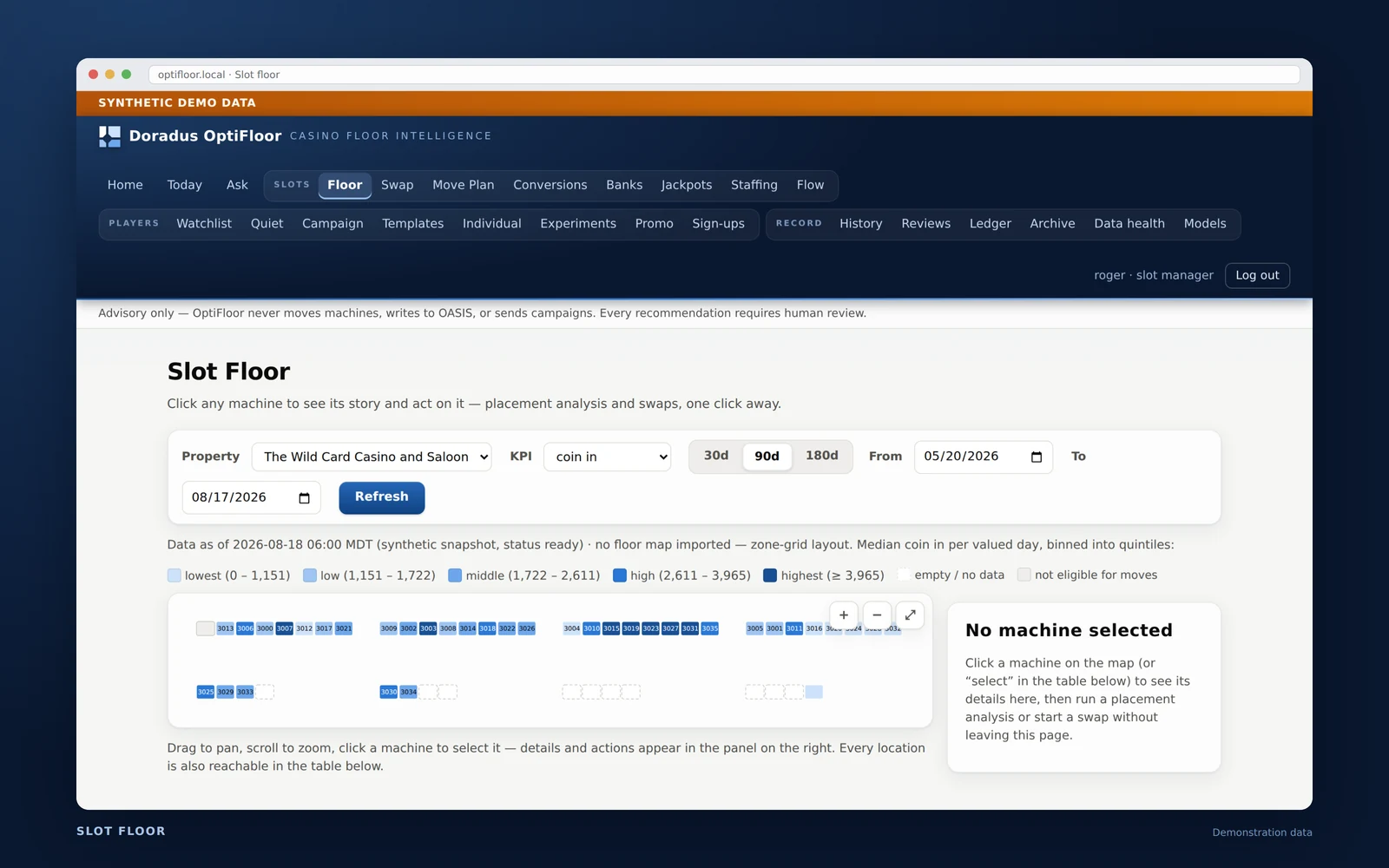The width and height of the screenshot is (1389, 868).
Task: Open the To date calendar picker icon
Action: 304,497
